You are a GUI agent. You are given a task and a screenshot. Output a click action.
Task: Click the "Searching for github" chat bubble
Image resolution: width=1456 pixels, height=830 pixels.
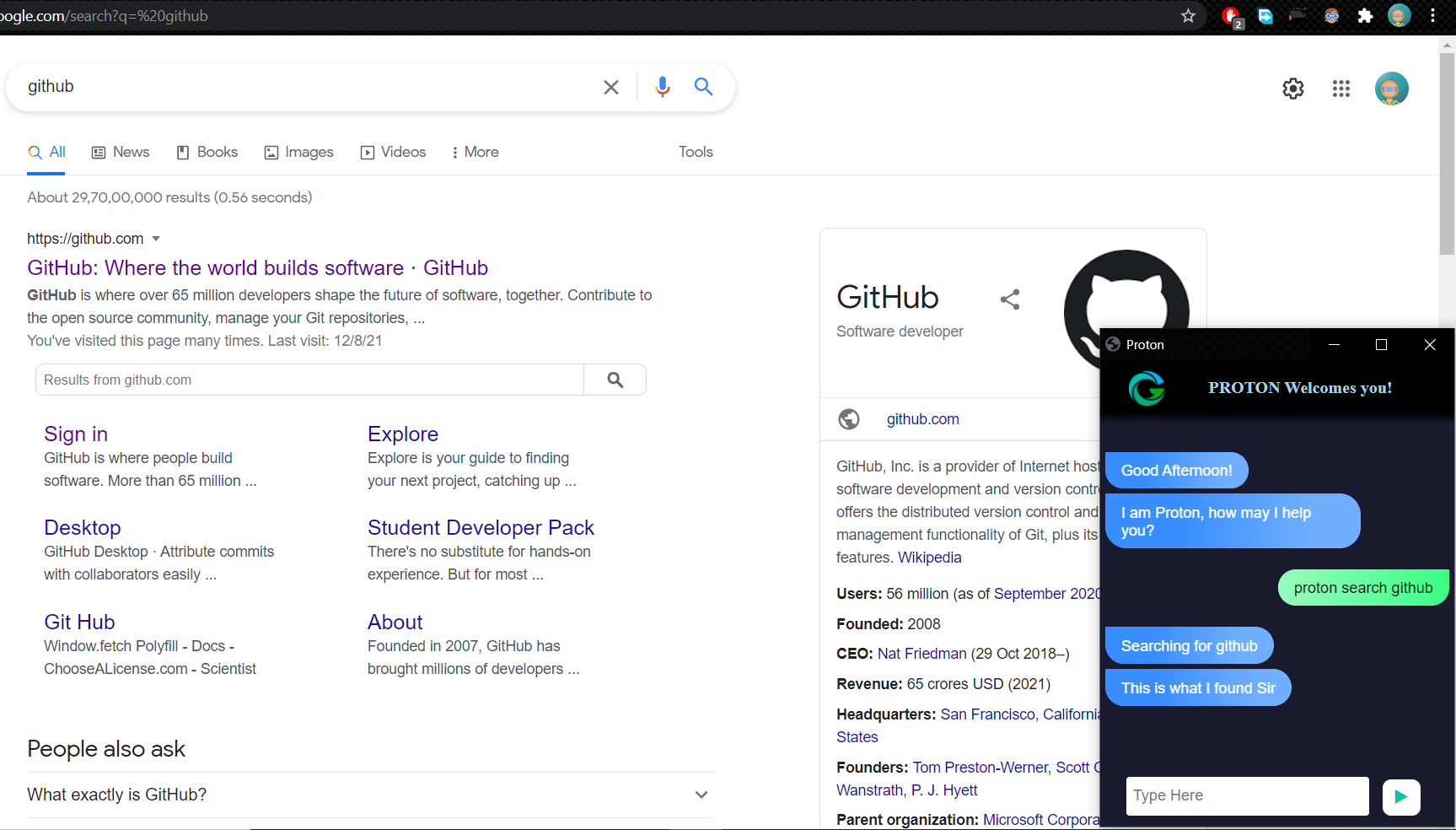1189,646
